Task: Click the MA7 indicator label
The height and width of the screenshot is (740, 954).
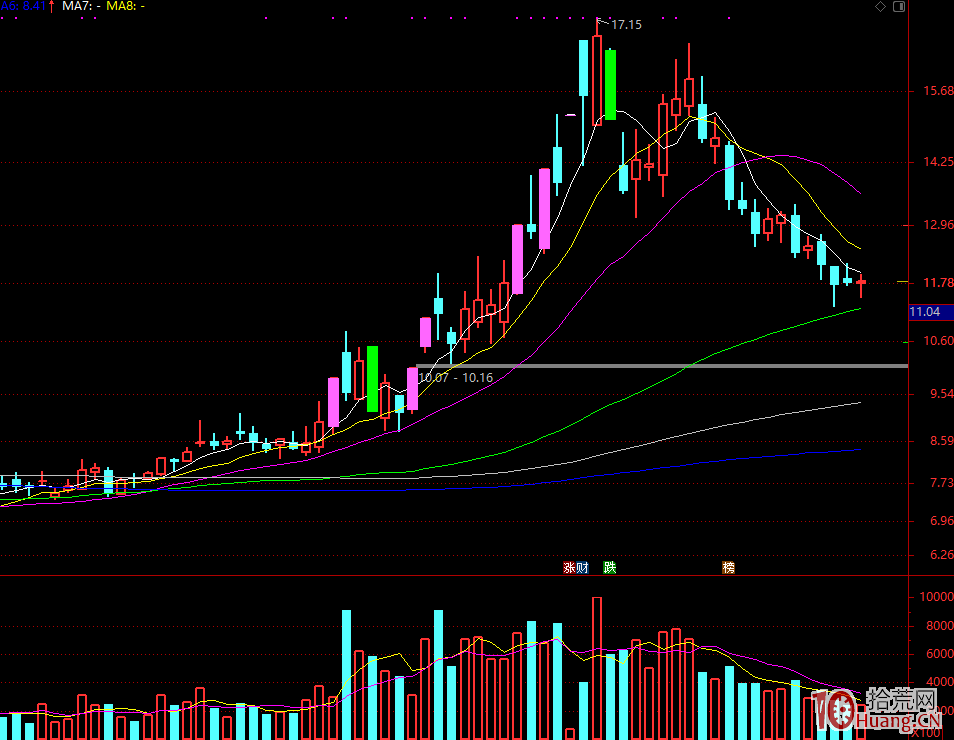Action: click(x=81, y=6)
